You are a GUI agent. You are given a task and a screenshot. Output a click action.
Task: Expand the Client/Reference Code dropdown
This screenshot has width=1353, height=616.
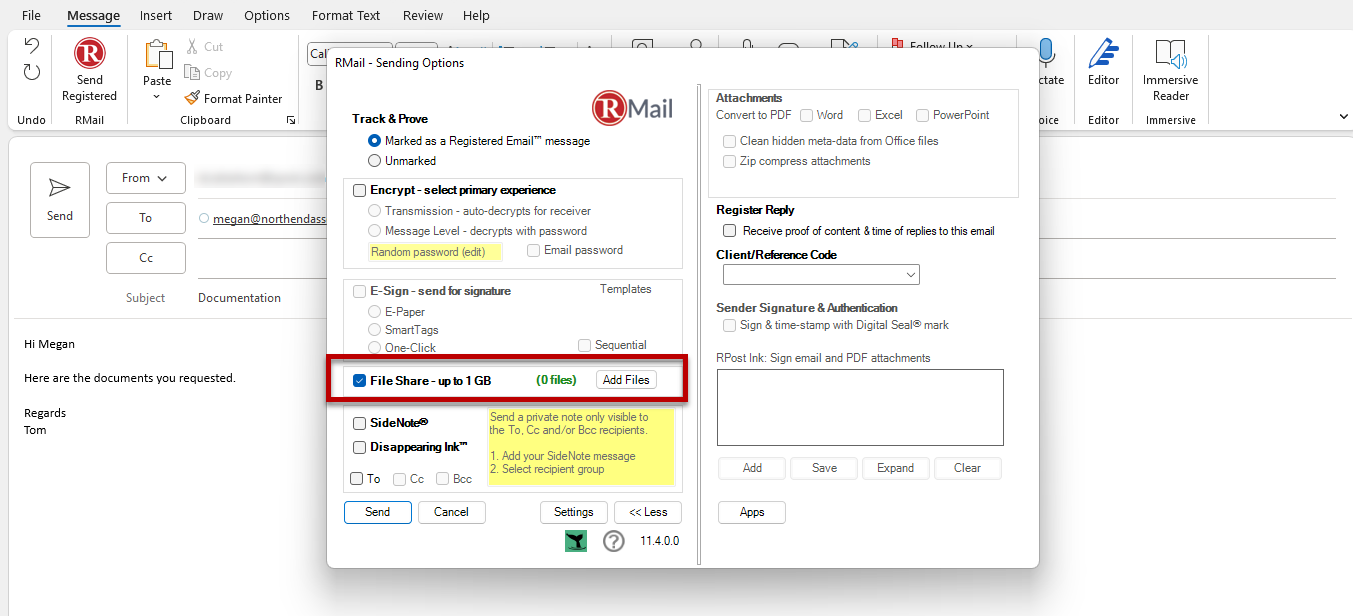tap(910, 274)
